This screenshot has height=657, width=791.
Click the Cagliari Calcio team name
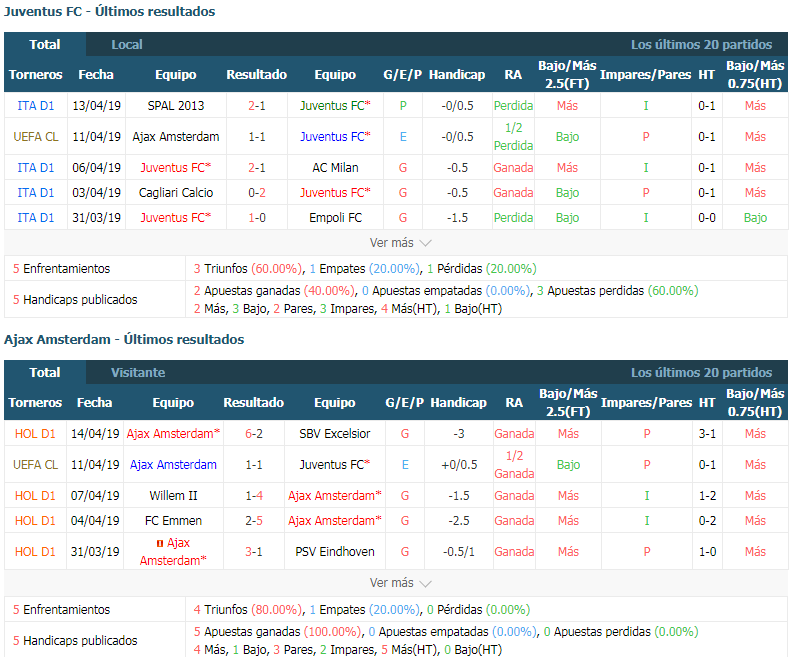(x=176, y=193)
